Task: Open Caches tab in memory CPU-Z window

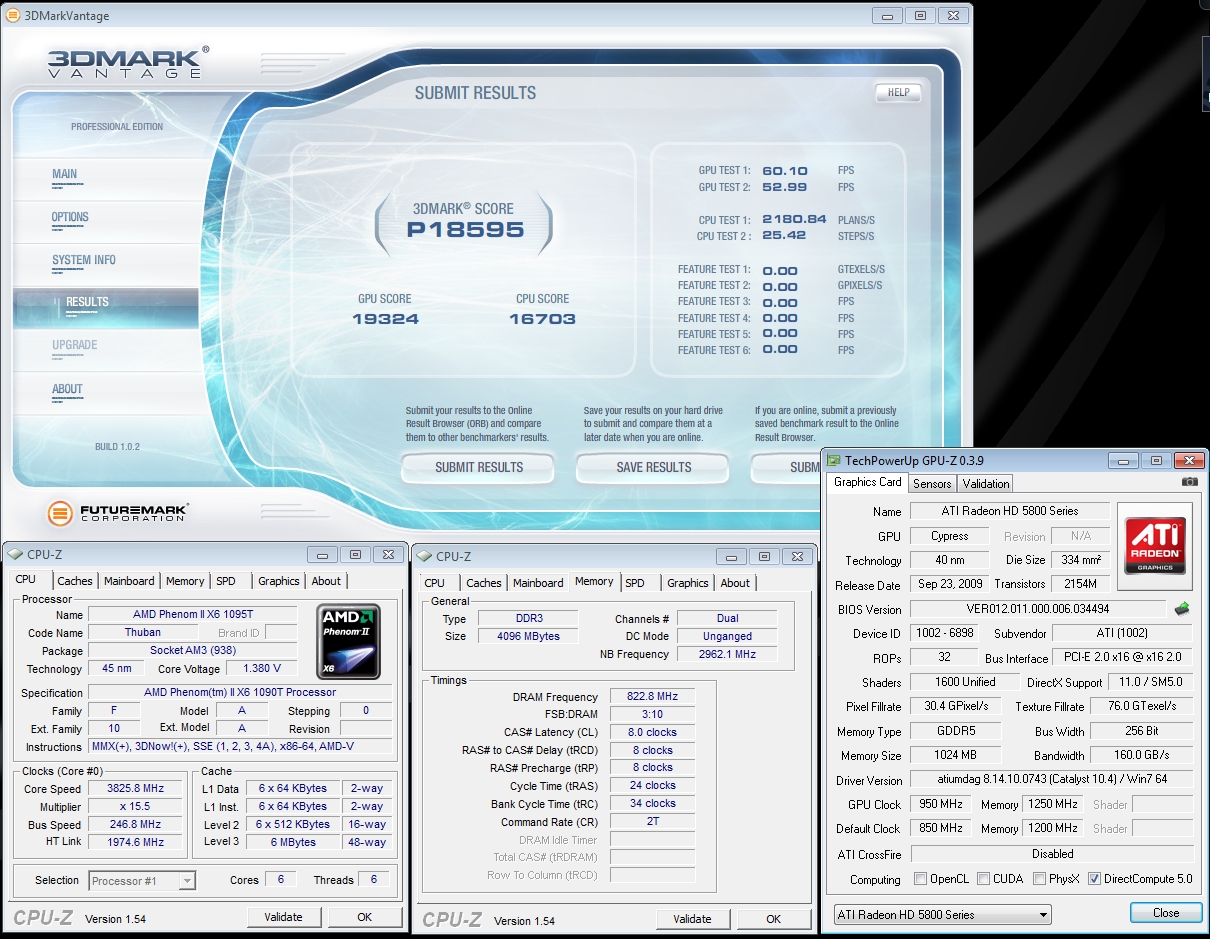Action: click(484, 583)
